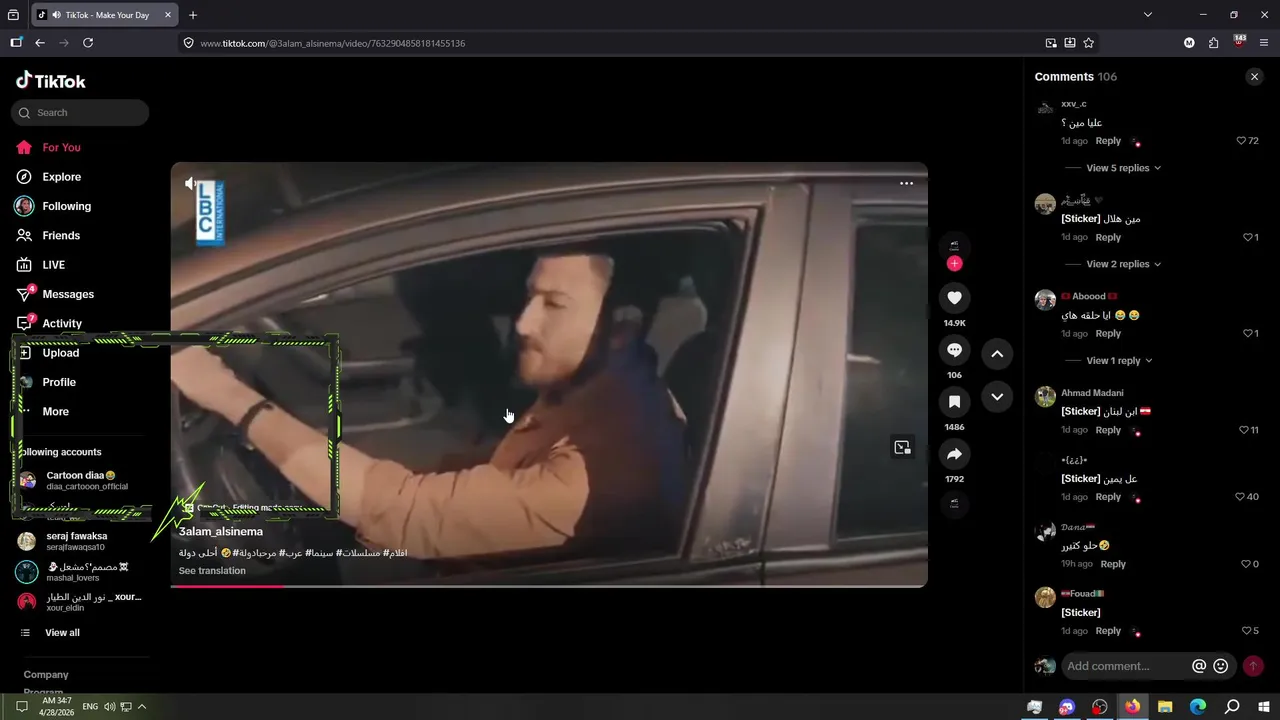Follow creator with red plus button
This screenshot has height=720, width=1280.
954,264
